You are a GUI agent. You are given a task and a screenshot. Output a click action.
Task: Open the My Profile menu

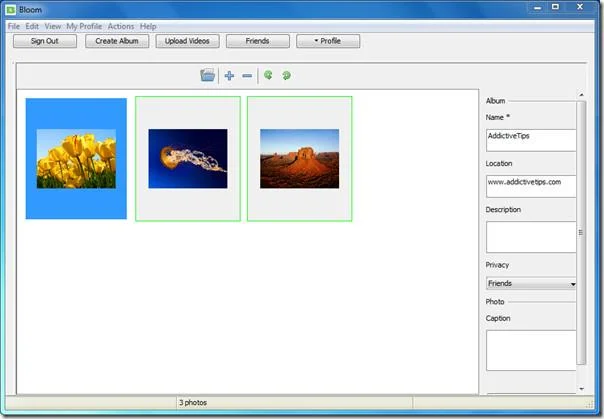coord(84,26)
